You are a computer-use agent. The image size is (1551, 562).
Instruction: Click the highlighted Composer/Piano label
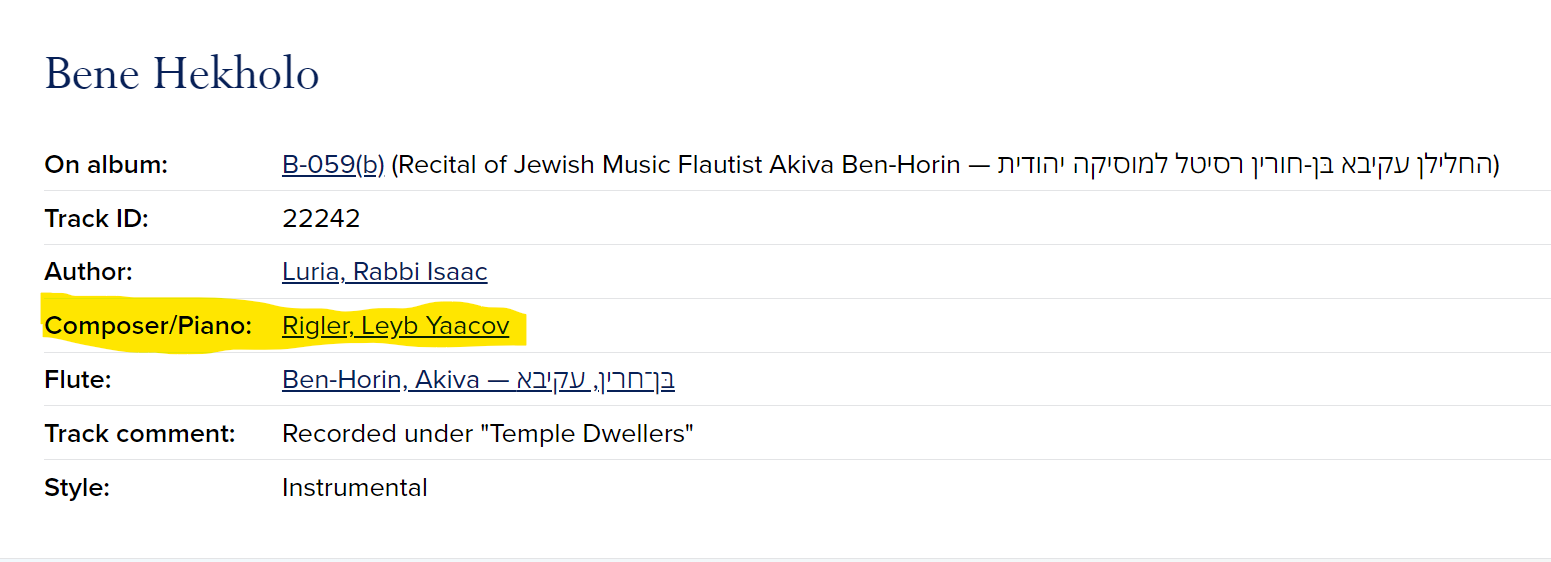click(148, 326)
